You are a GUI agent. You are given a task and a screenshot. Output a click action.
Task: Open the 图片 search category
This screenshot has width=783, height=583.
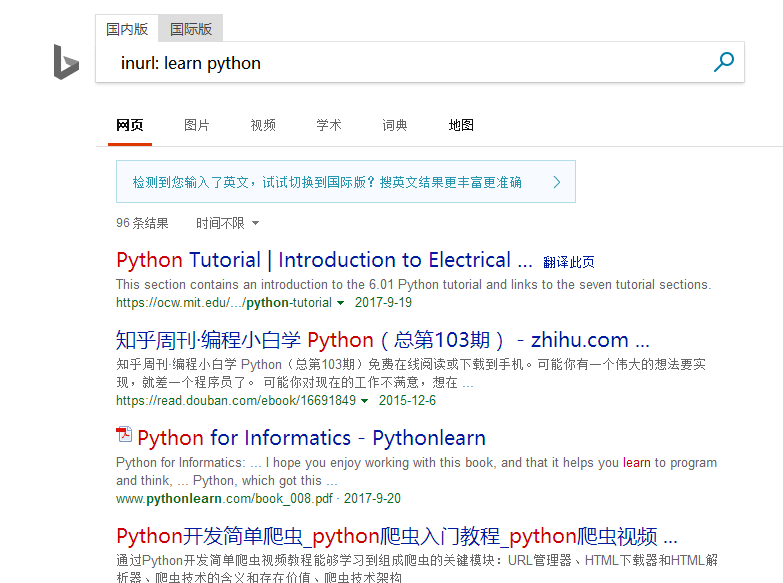pos(197,125)
